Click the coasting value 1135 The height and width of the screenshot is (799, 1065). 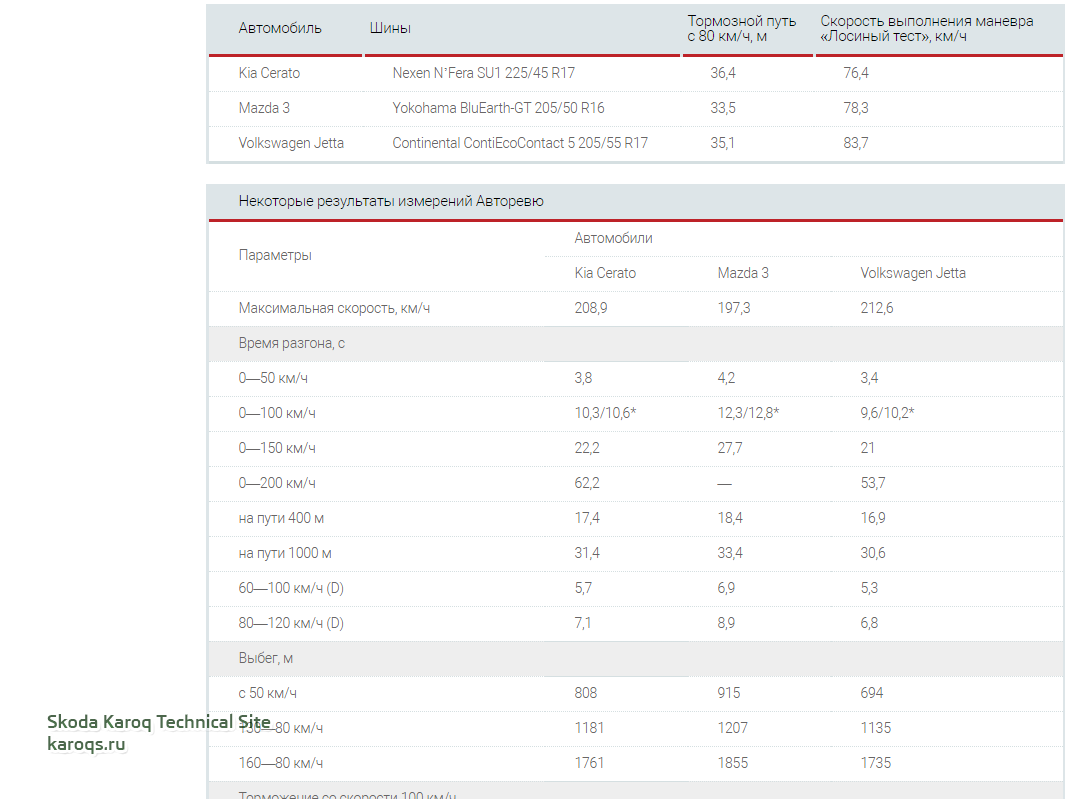click(x=876, y=728)
